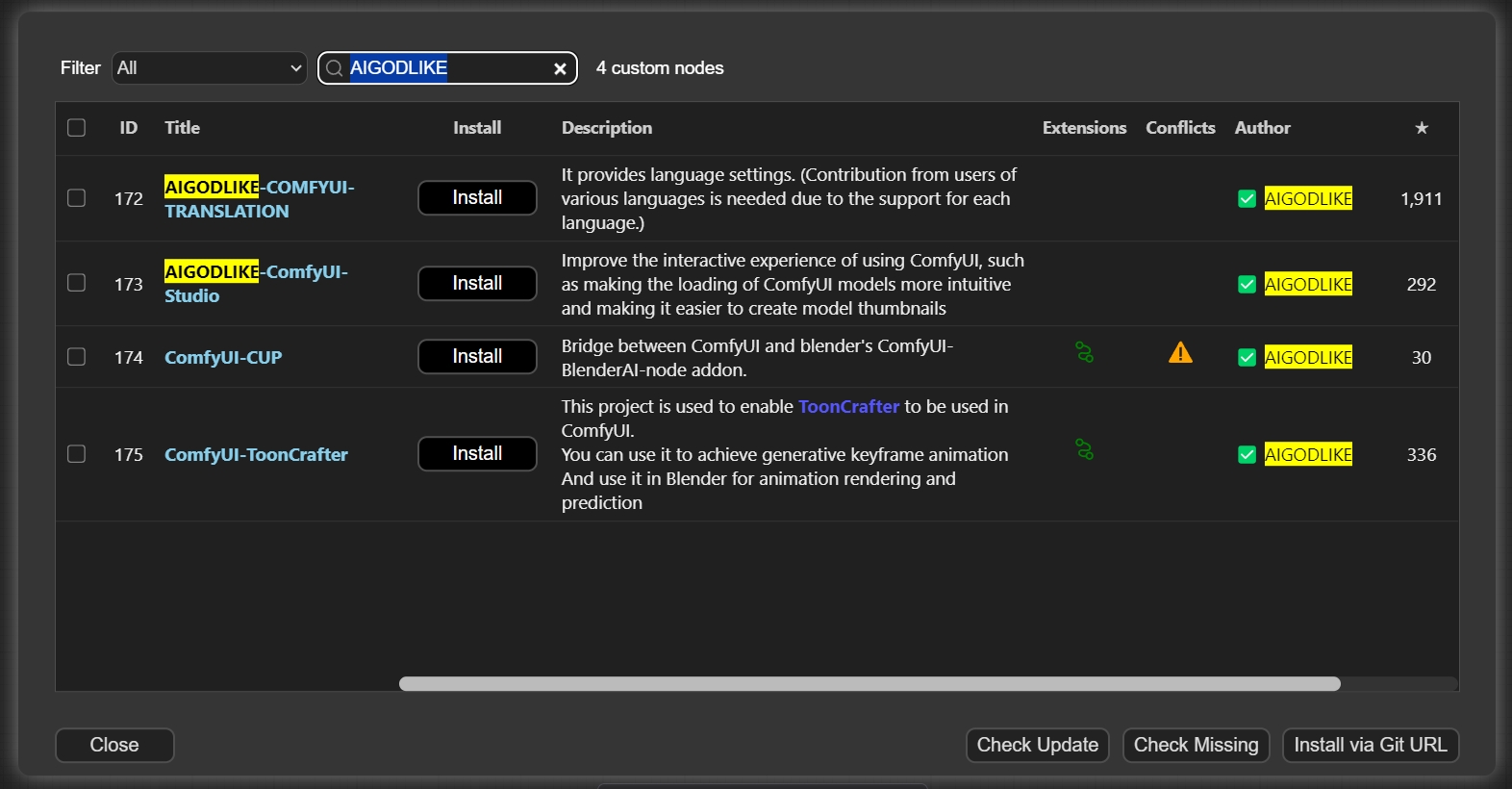Install AIGODLIKE-ComfyUI-Studio node

pyautogui.click(x=477, y=284)
